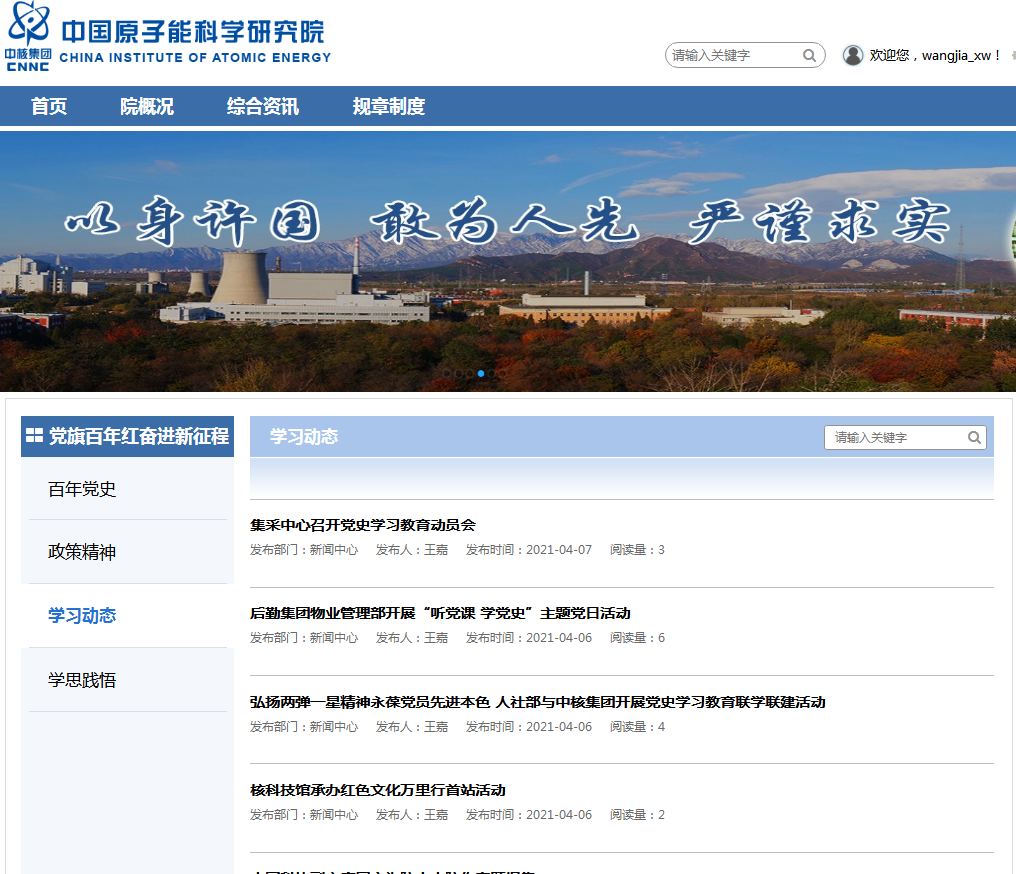1016x874 pixels.
Task: Open the 院概况 navigation menu
Action: click(147, 107)
